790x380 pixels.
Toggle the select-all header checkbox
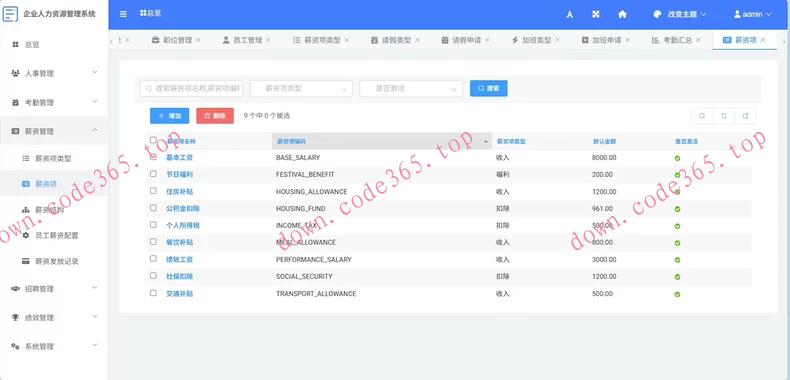(153, 140)
